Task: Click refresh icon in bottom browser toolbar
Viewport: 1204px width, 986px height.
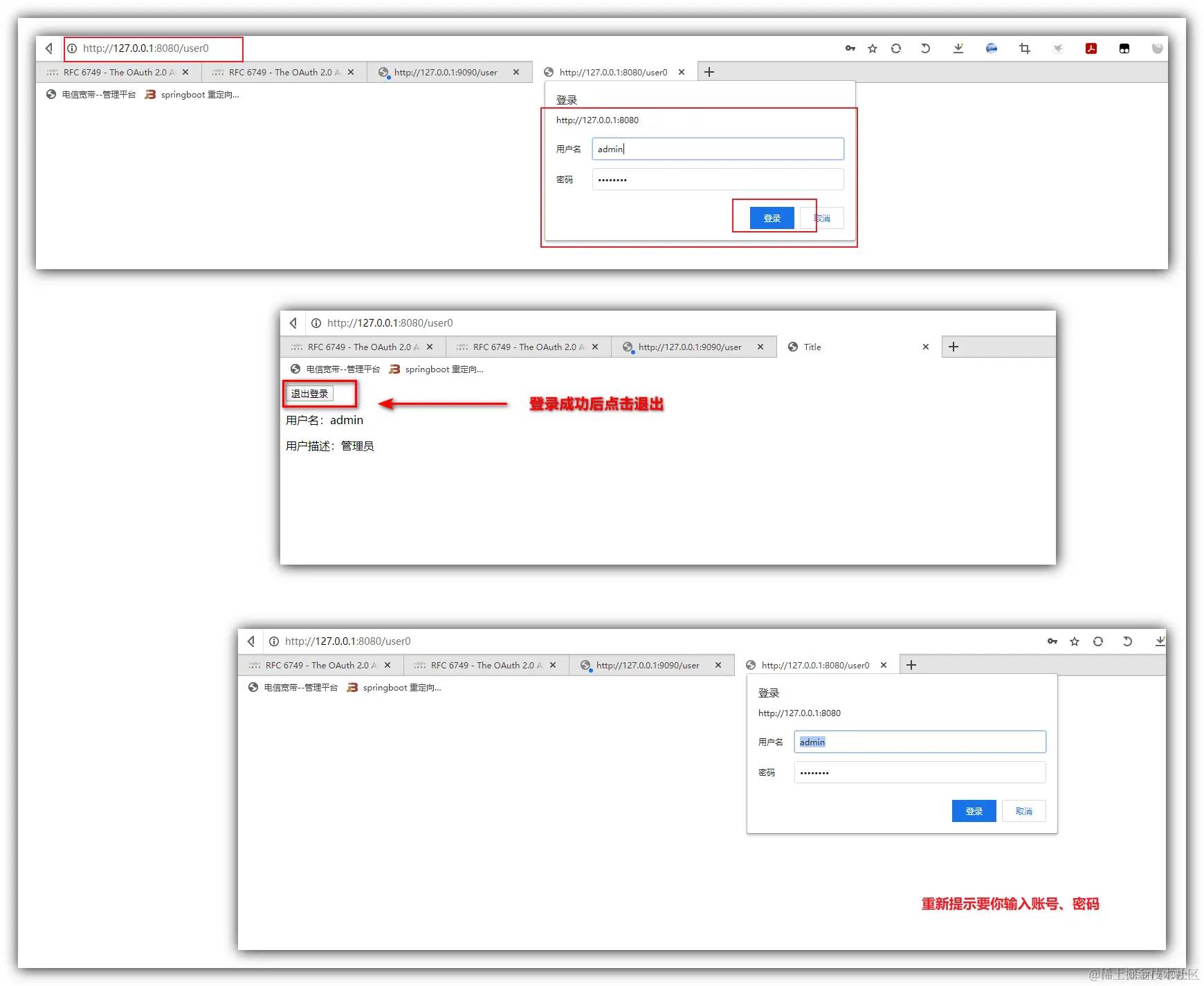Action: pyautogui.click(x=1098, y=641)
